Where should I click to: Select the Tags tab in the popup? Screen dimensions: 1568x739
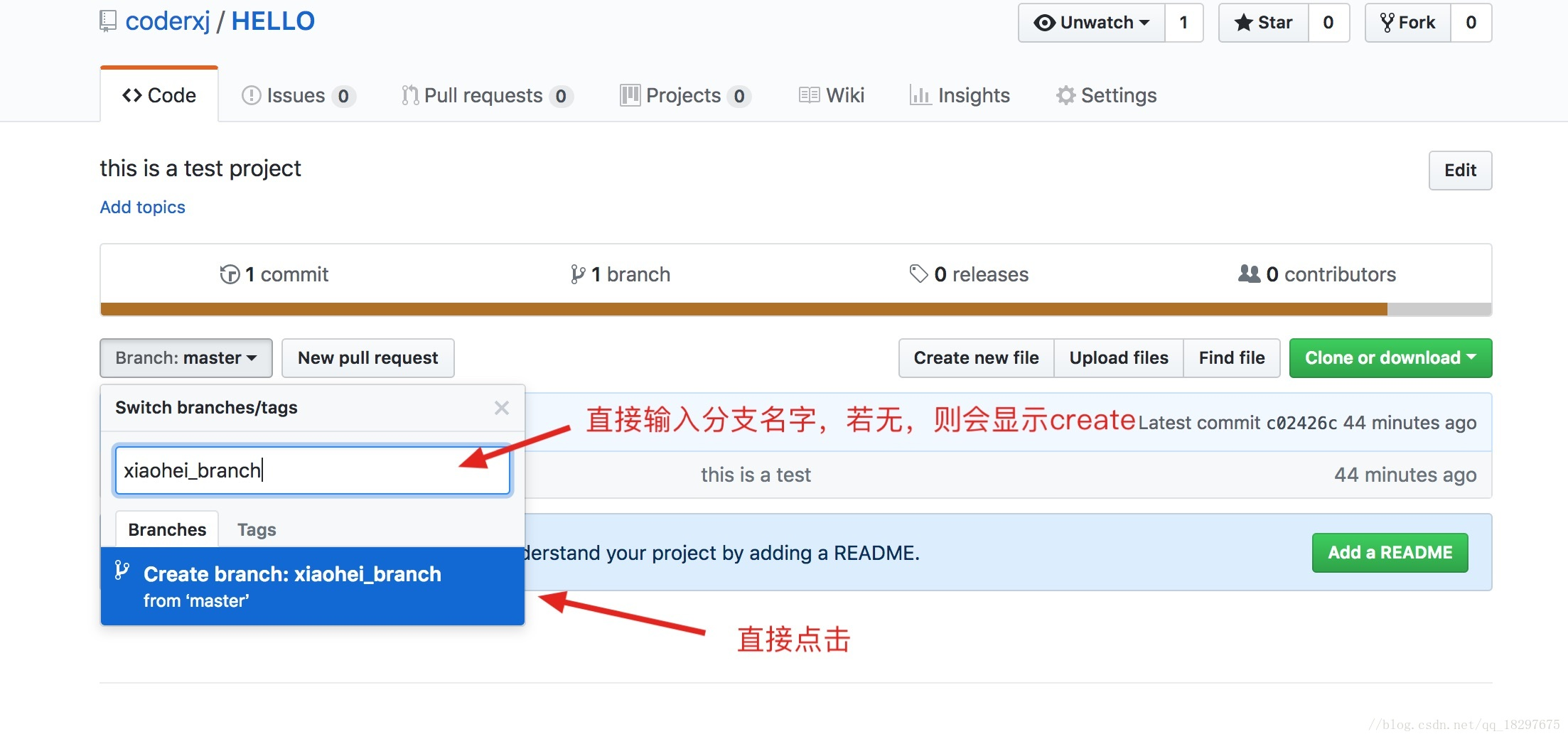coord(257,529)
